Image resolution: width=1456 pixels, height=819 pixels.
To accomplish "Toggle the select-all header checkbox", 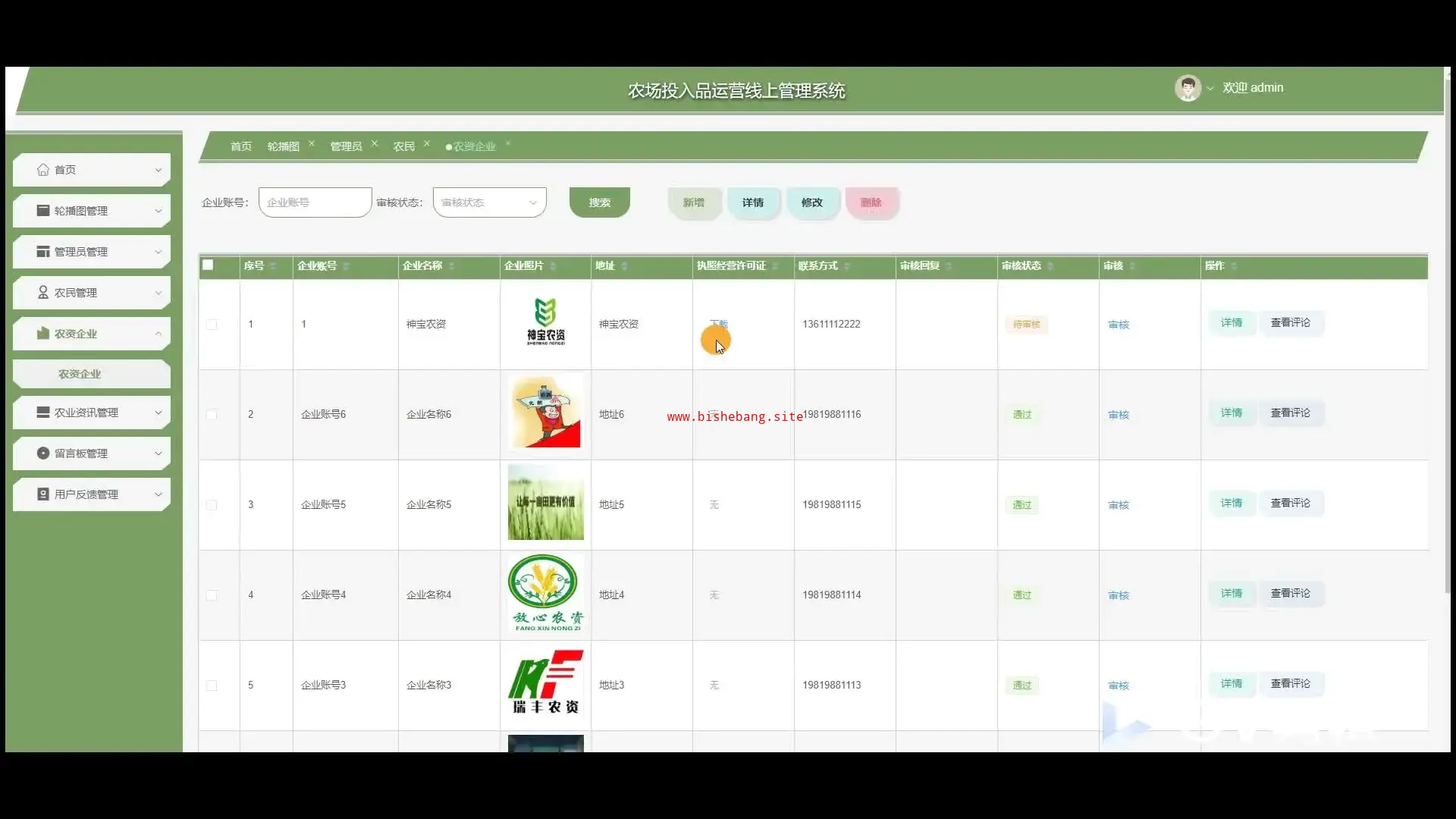I will point(208,265).
